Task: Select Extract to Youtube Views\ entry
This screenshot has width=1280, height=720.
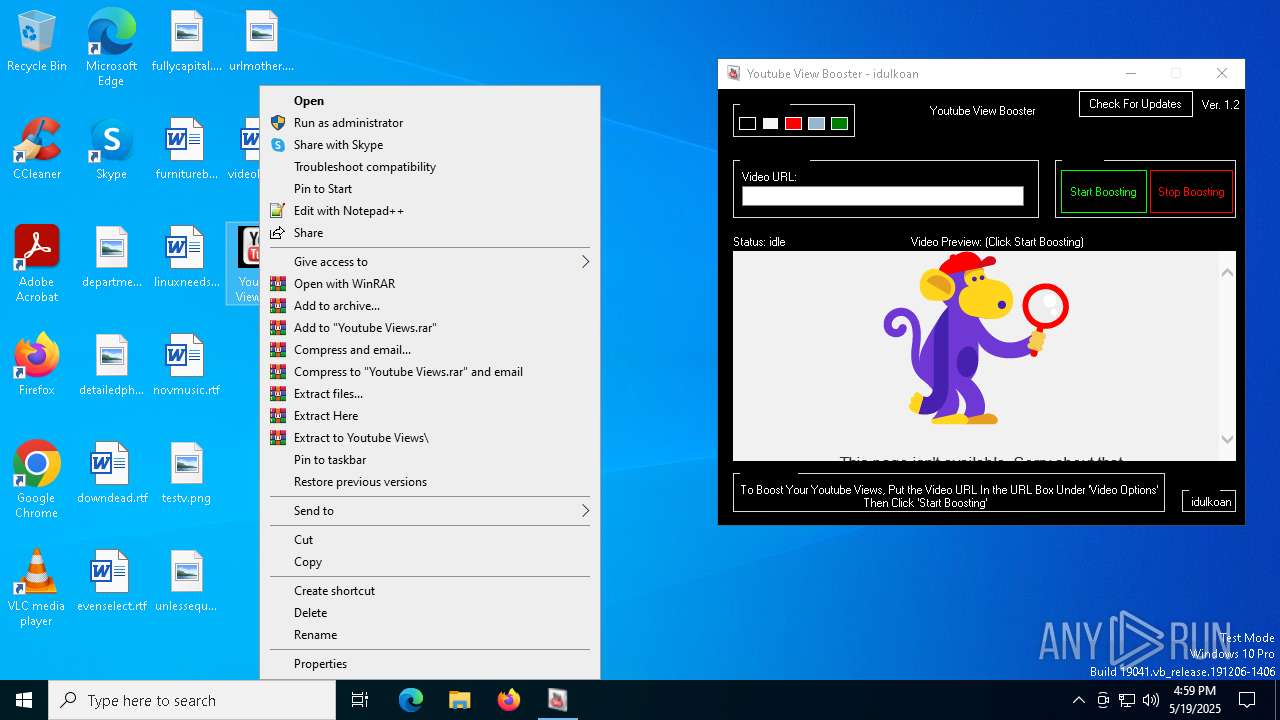Action: (430, 438)
